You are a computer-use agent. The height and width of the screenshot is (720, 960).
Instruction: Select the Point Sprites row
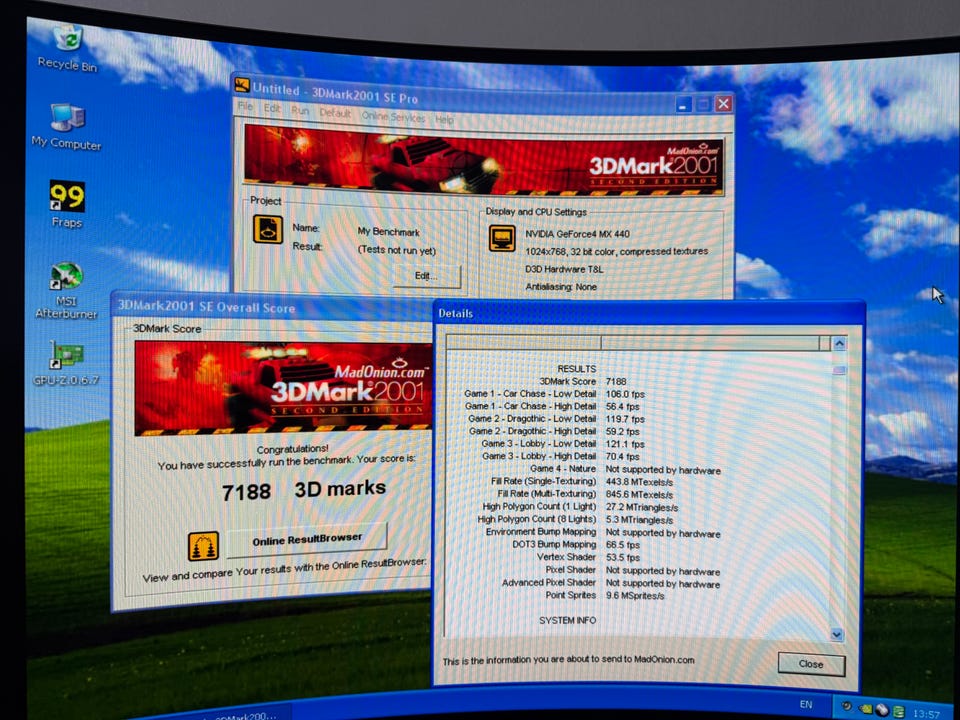tap(605, 595)
